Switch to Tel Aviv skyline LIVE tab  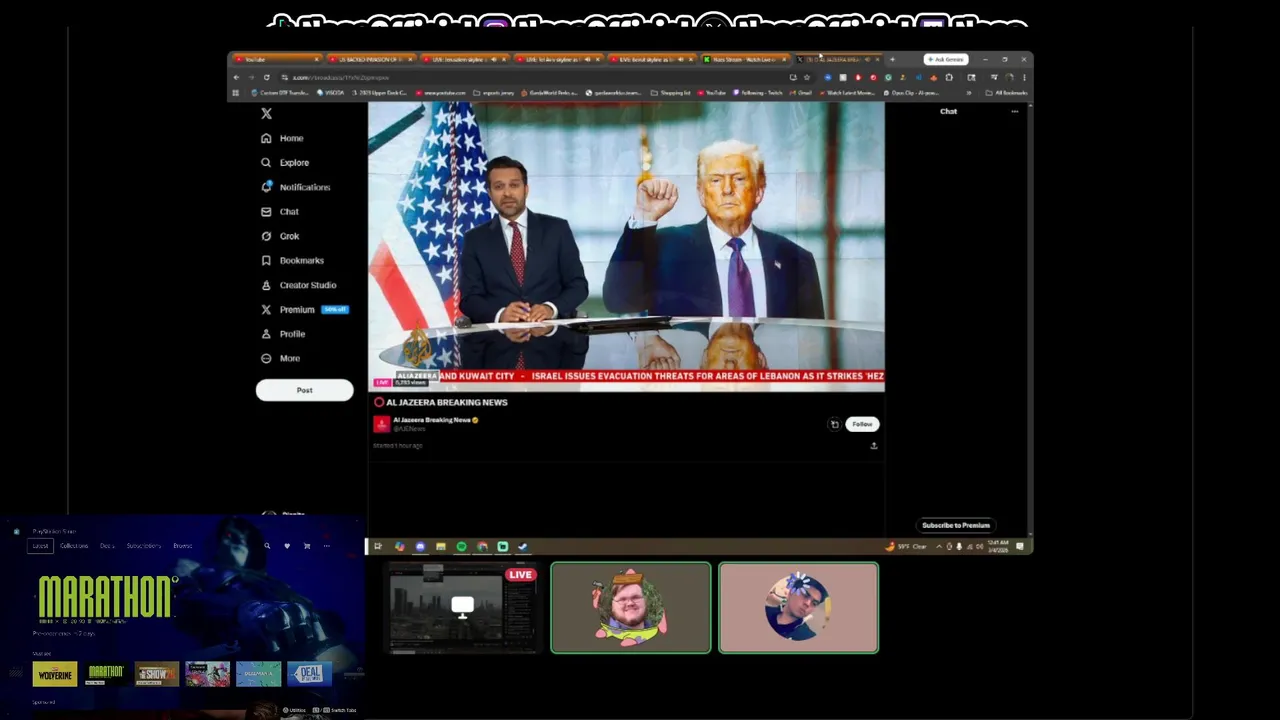pyautogui.click(x=560, y=59)
